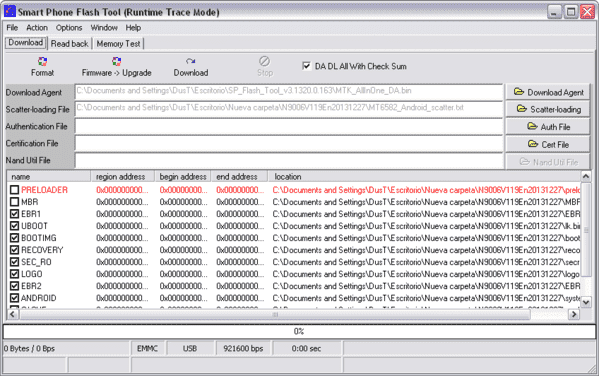Click the Cert File button
This screenshot has height=376, width=599.
(x=548, y=144)
